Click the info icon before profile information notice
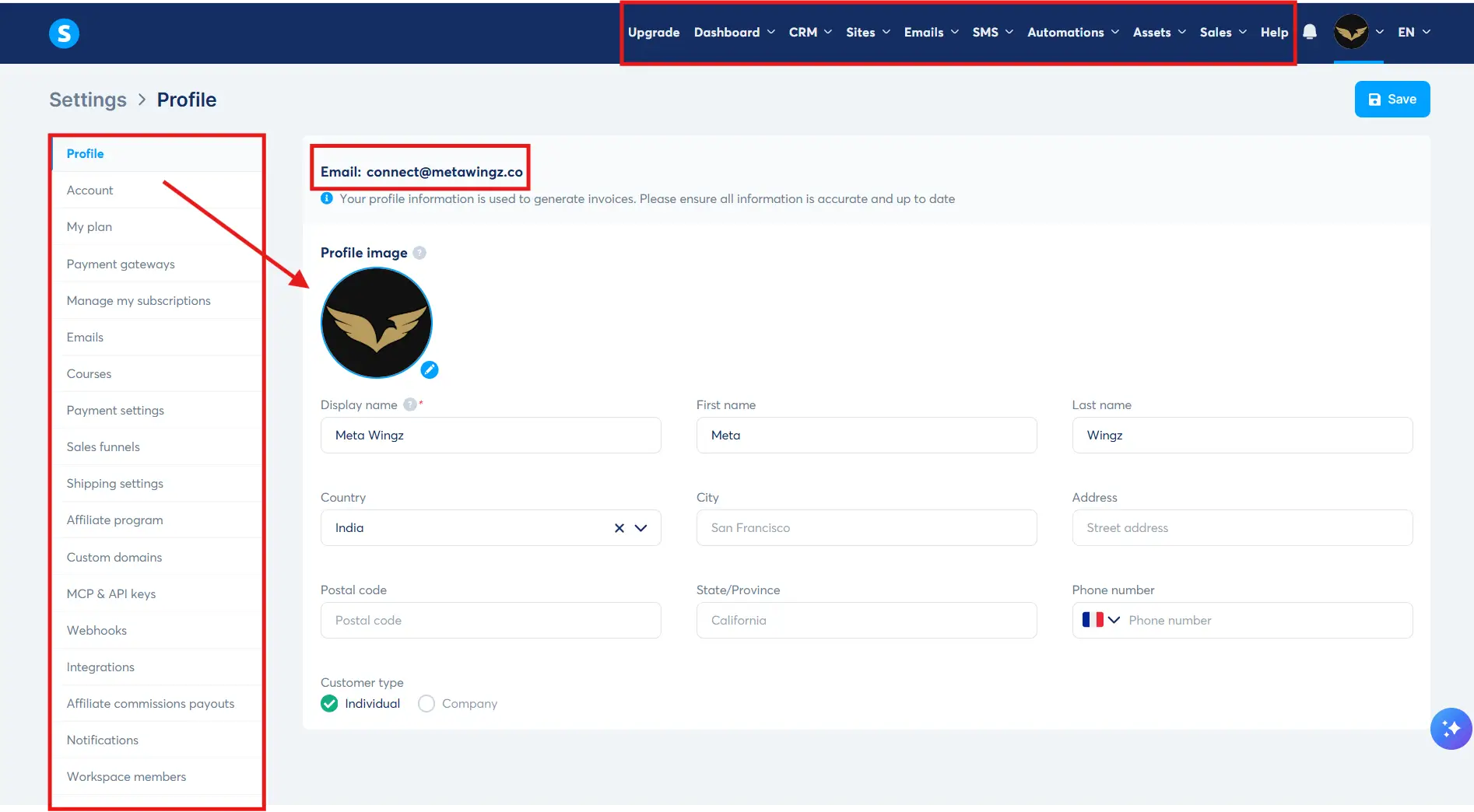The height and width of the screenshot is (812, 1474). [327, 198]
